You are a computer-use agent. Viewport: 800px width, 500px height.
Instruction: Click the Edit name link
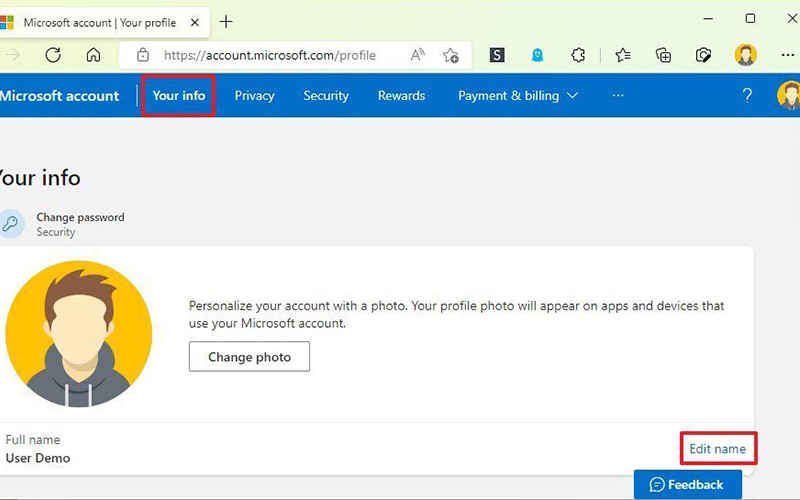(717, 448)
